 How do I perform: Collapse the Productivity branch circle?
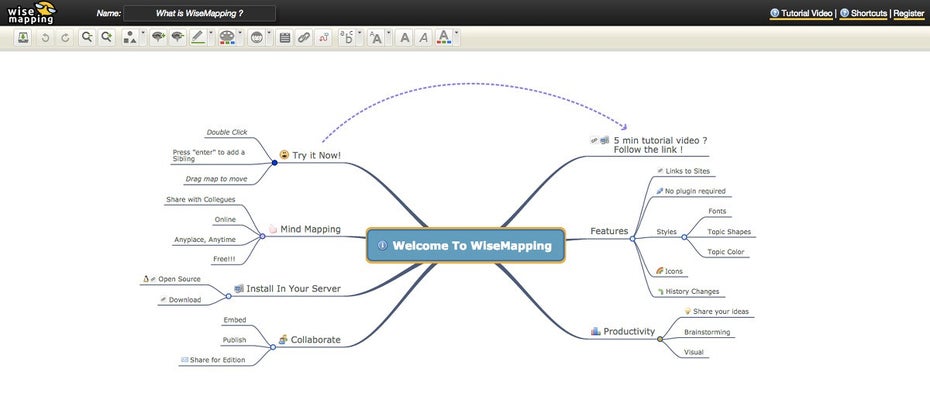[x=660, y=339]
